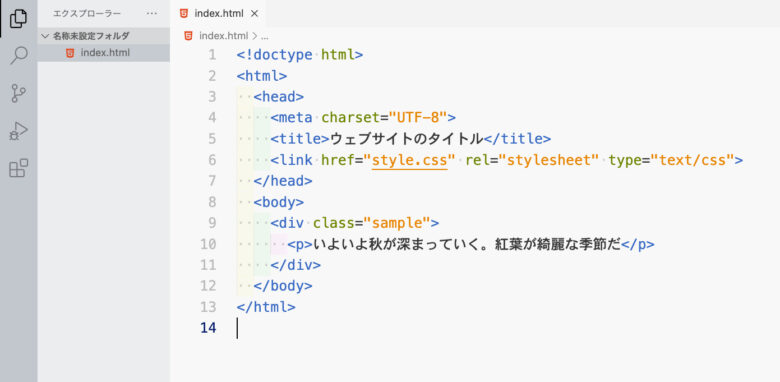This screenshot has height=382, width=780.
Task: Click the index.html breadcrumb item
Action: [x=223, y=36]
